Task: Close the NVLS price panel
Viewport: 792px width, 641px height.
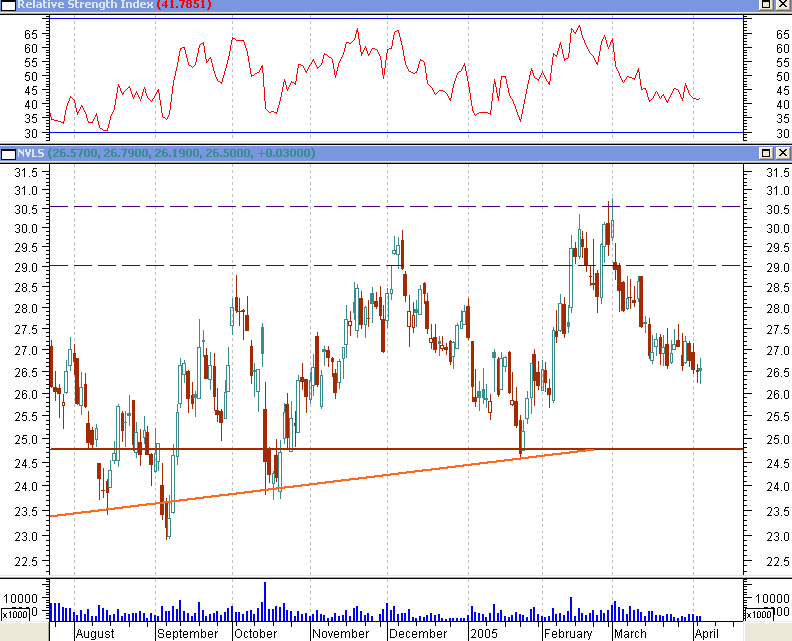Action: 783,153
